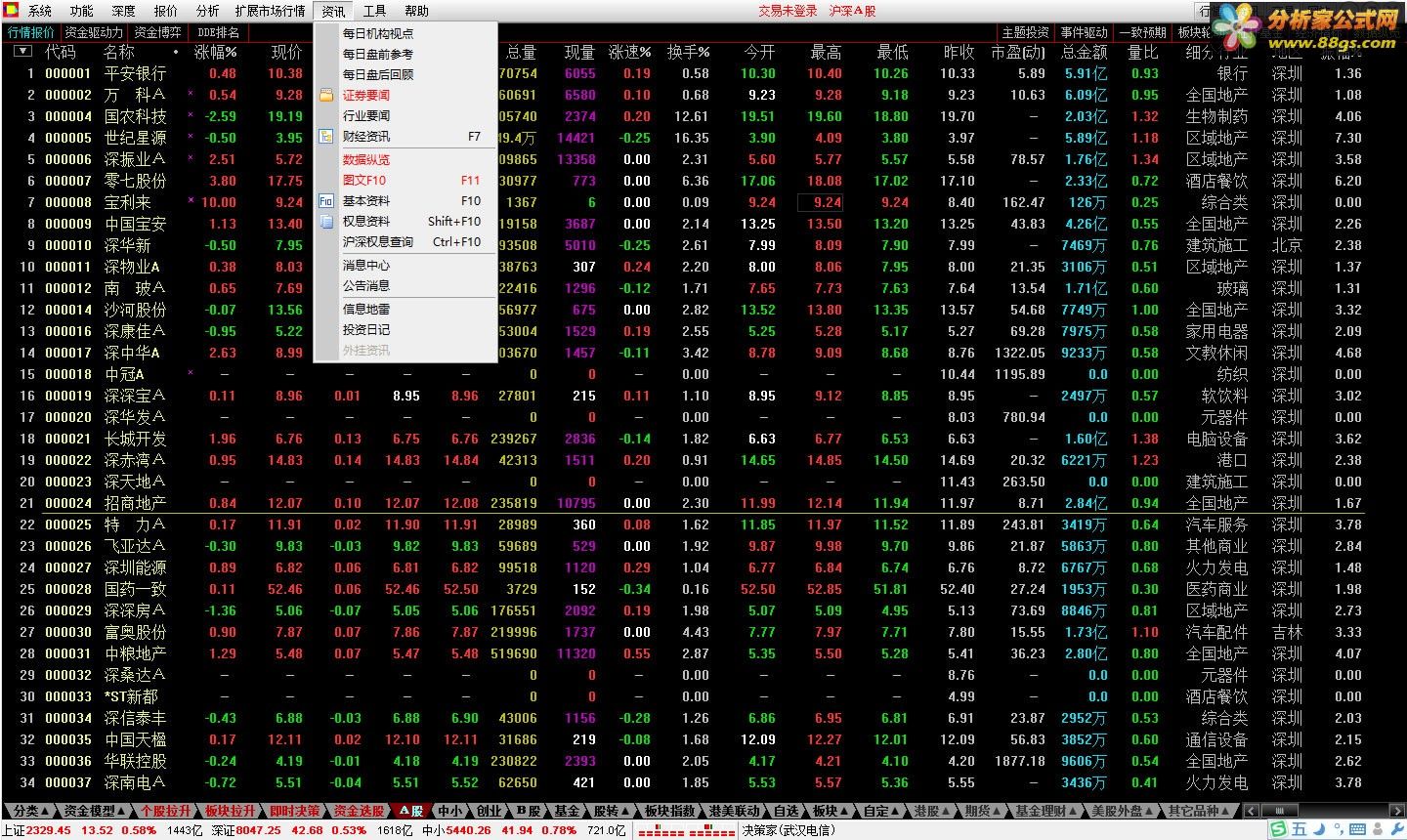Open the 帮助 menu
The width and height of the screenshot is (1407, 840).
416,11
